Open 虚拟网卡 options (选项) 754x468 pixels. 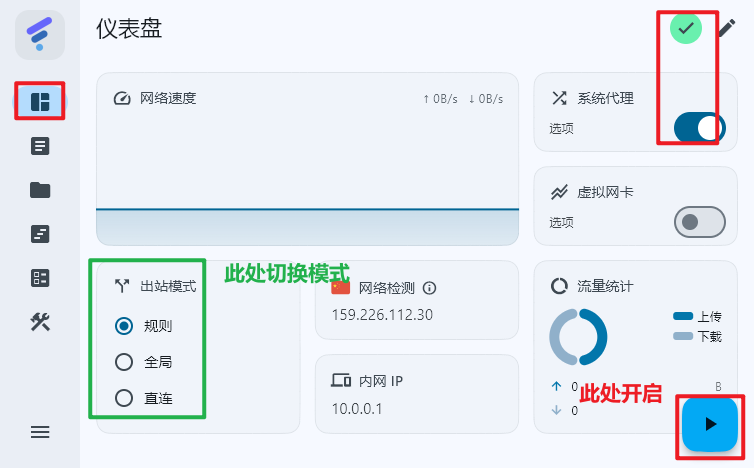pos(562,222)
